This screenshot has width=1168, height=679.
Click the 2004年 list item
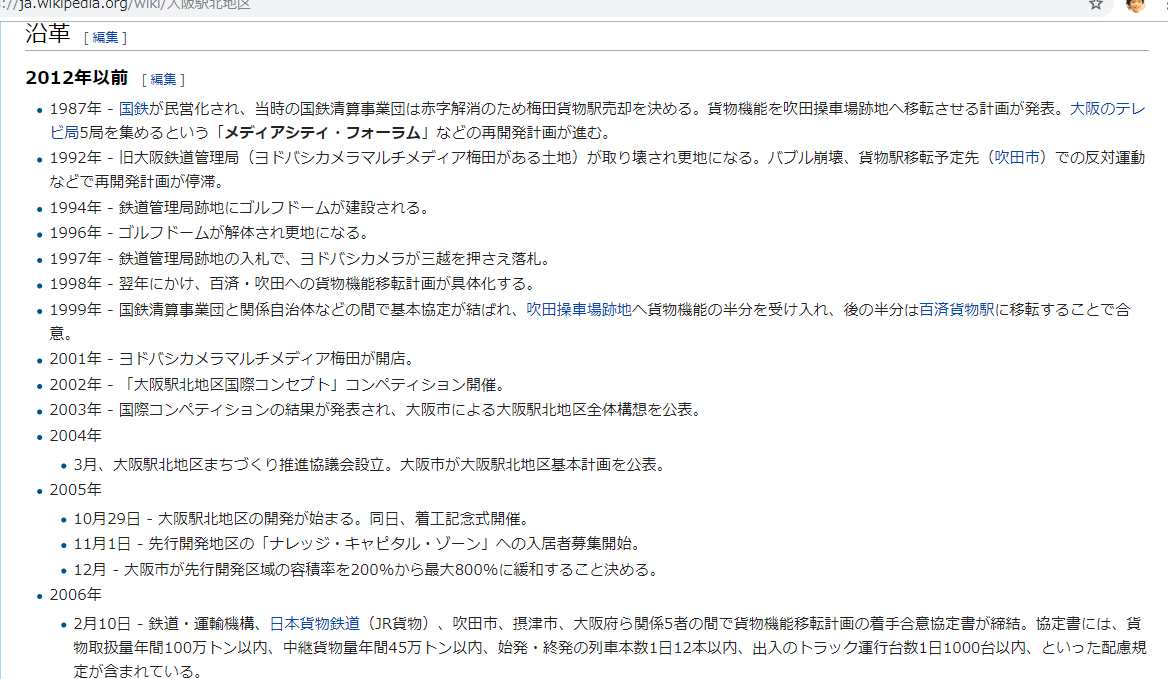75,436
